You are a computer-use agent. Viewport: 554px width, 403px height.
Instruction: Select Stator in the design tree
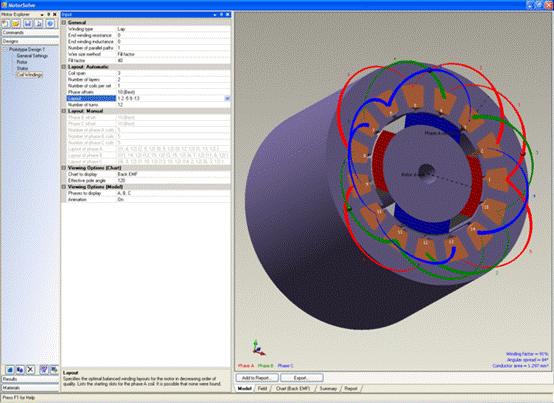tap(22, 68)
